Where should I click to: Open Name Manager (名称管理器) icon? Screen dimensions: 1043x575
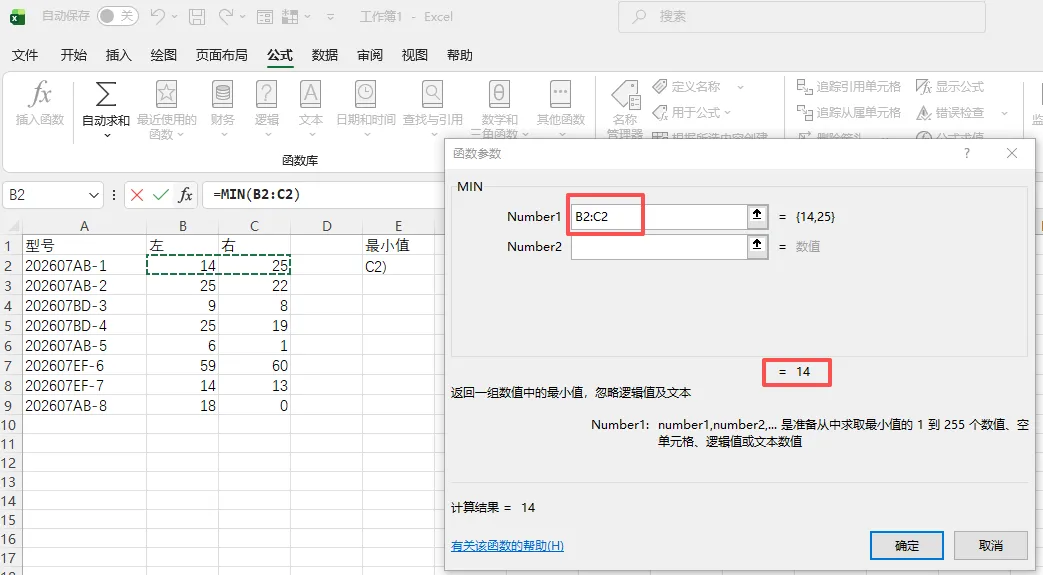coord(625,95)
